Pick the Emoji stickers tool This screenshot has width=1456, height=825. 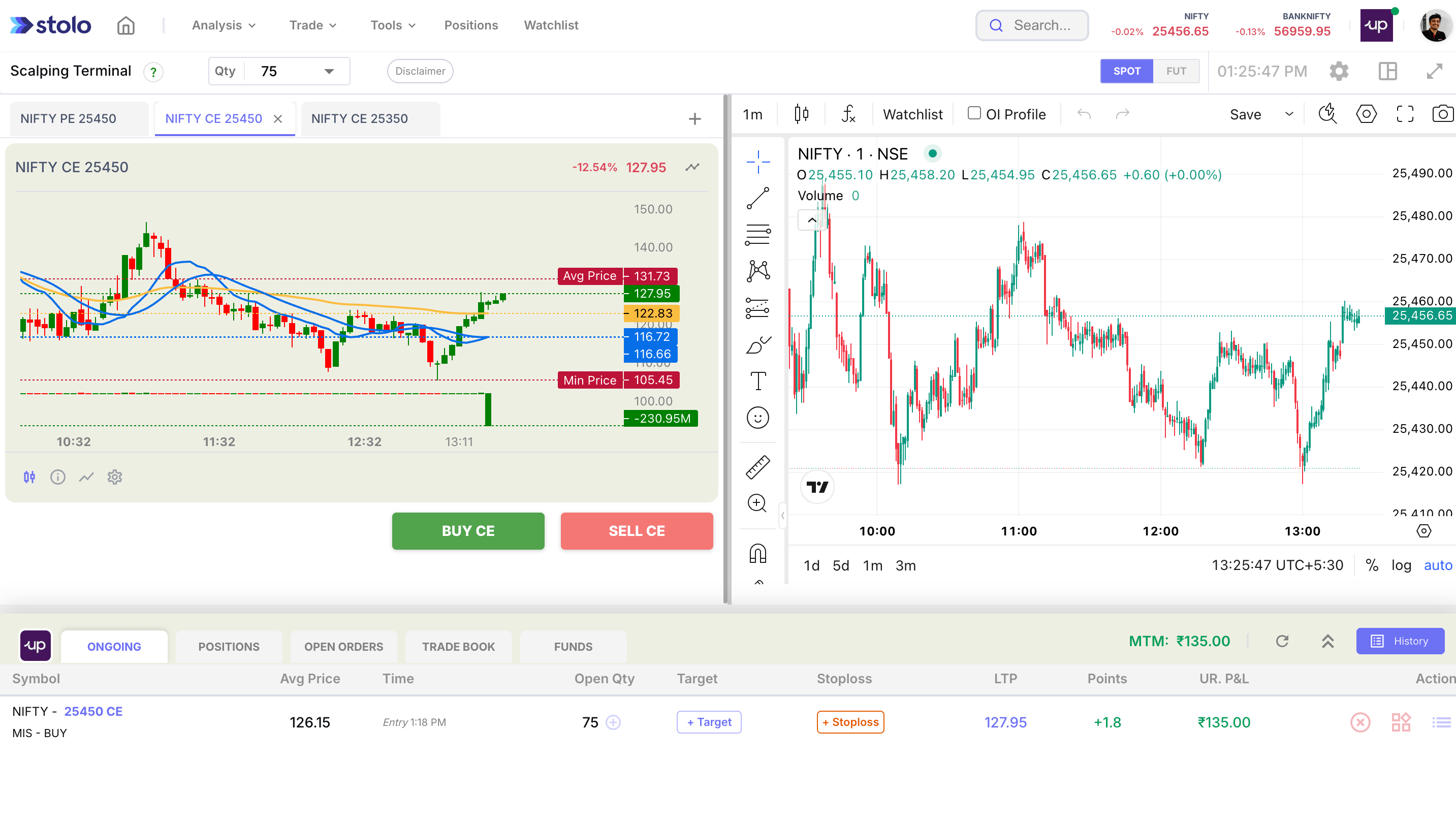tap(758, 418)
